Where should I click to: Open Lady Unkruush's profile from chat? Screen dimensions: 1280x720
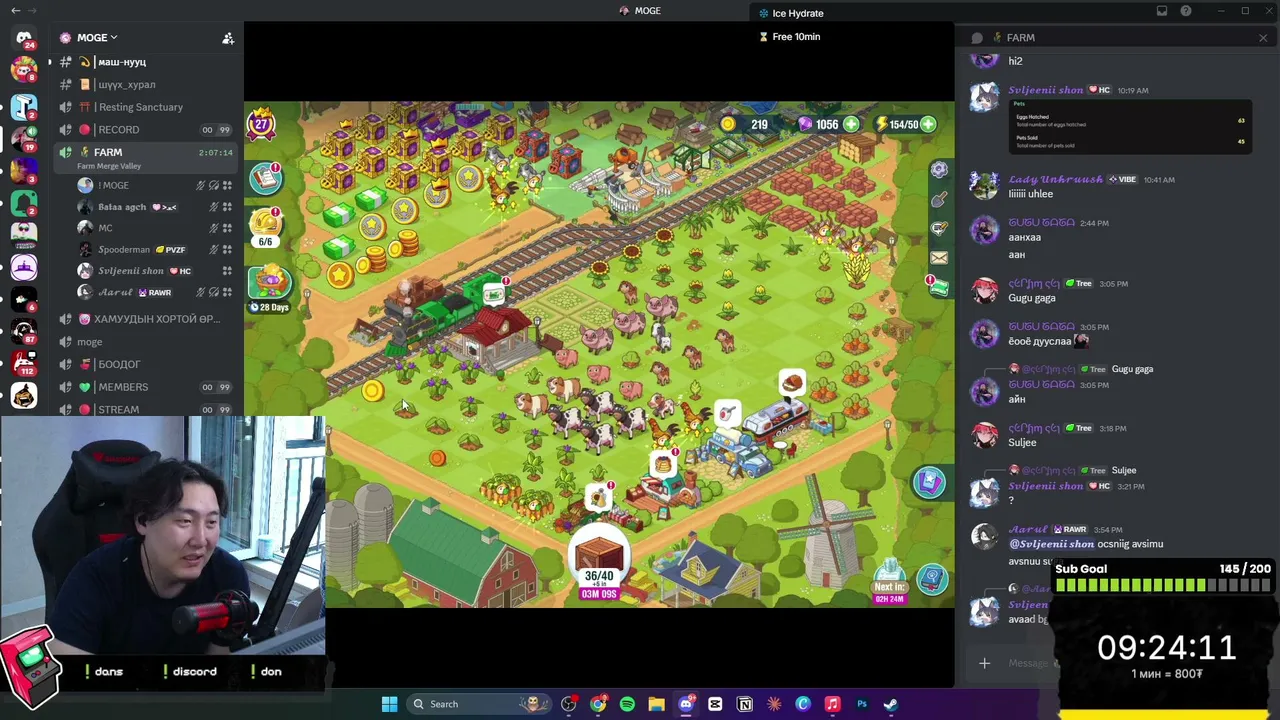(x=1057, y=179)
